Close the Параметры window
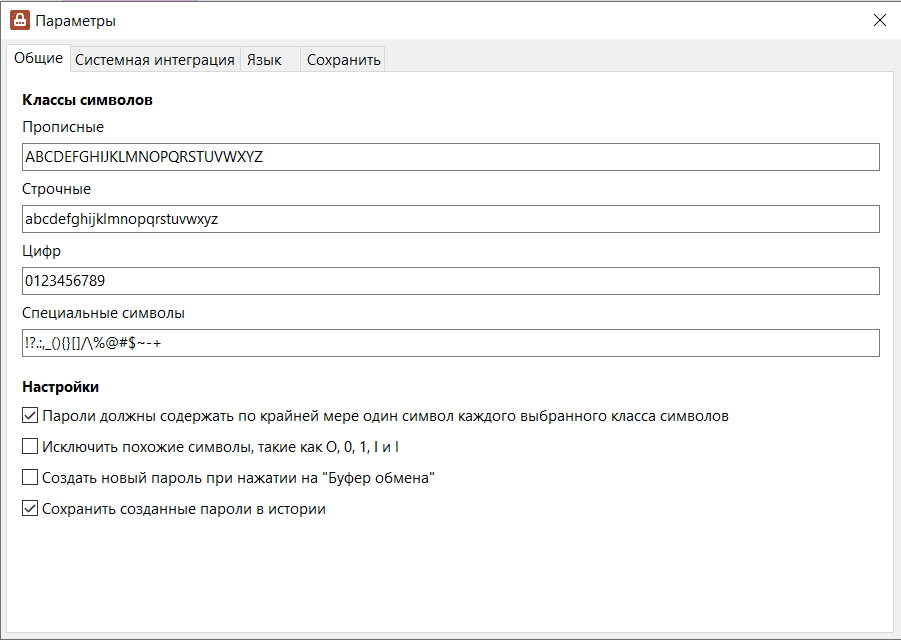Screen dimensions: 901x640 880,20
